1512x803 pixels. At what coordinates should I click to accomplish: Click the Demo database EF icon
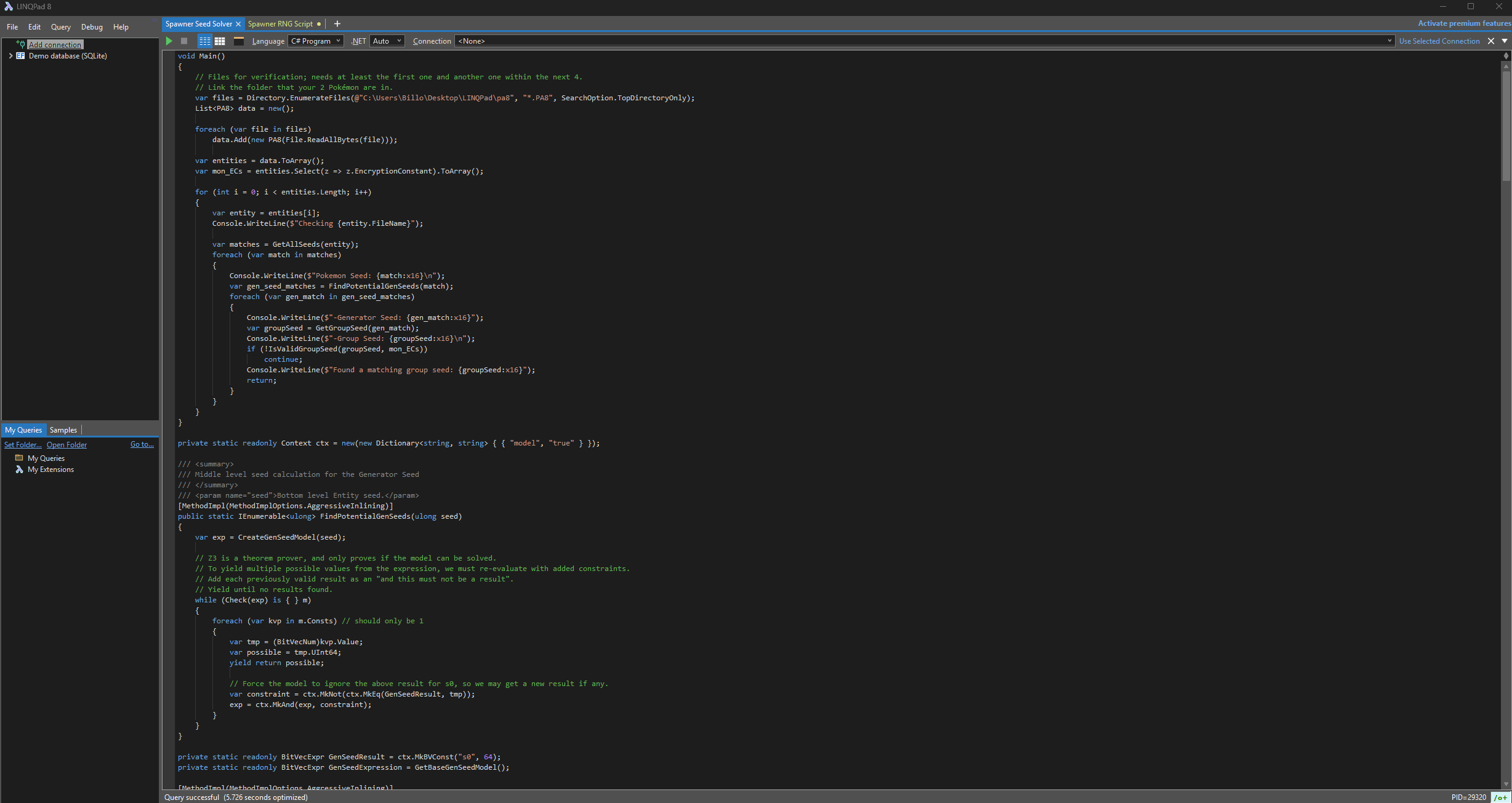pyautogui.click(x=20, y=56)
